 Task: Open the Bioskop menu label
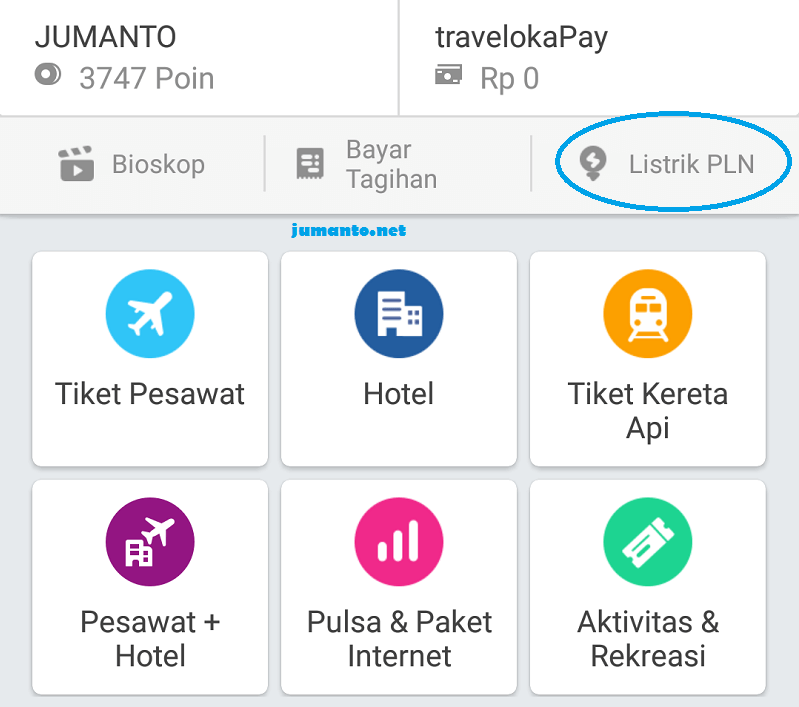point(158,164)
